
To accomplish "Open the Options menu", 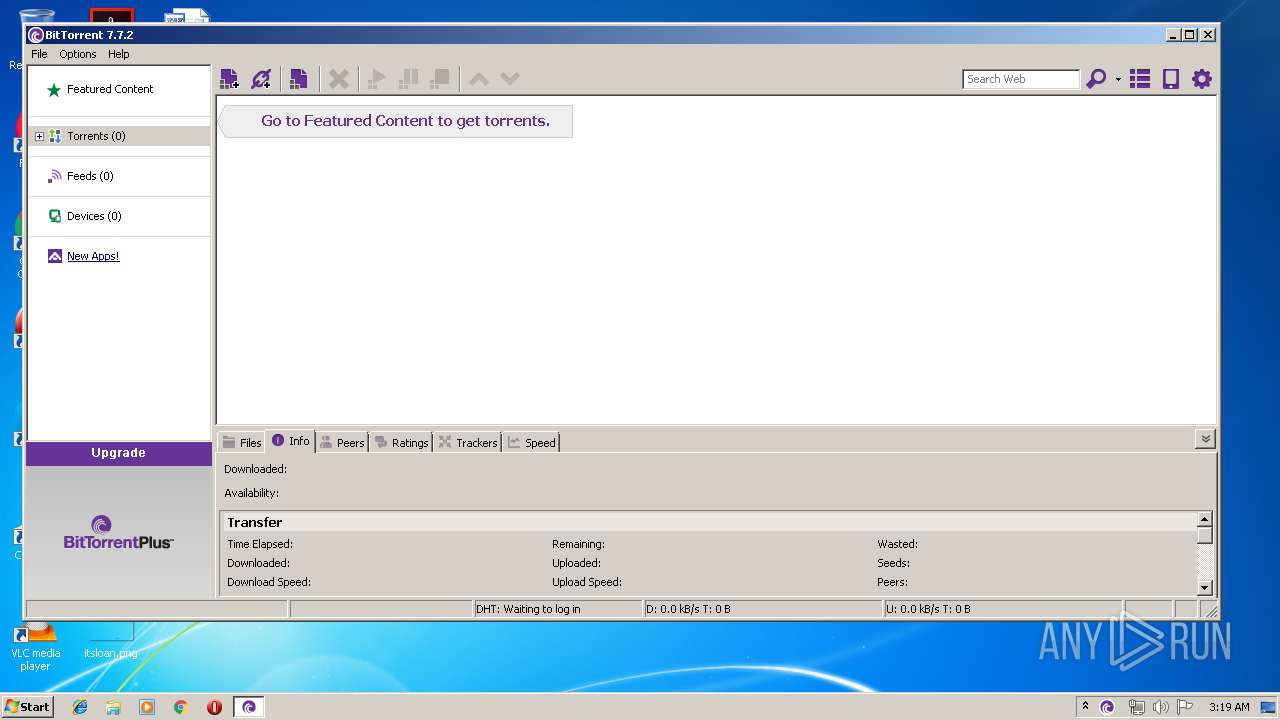I will click(78, 54).
